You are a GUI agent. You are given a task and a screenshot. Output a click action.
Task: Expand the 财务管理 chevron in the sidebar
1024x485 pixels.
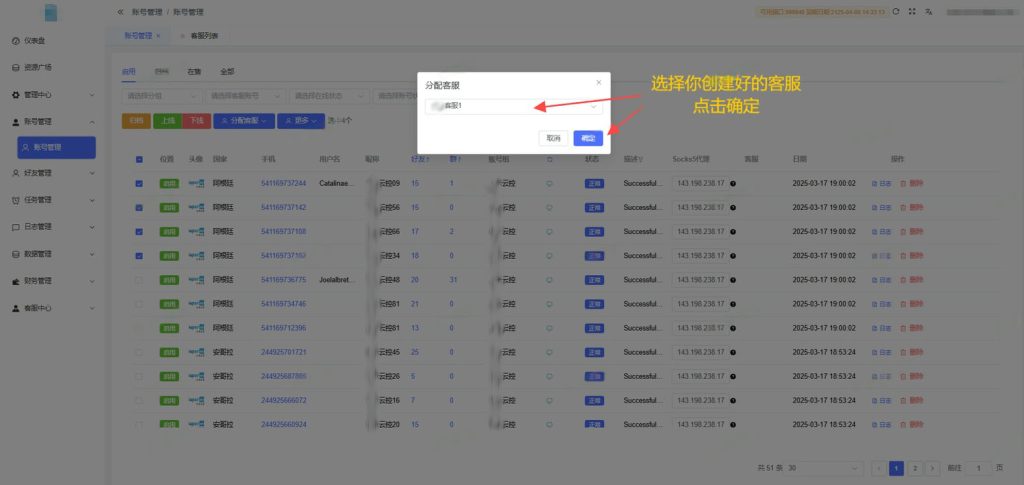point(91,281)
